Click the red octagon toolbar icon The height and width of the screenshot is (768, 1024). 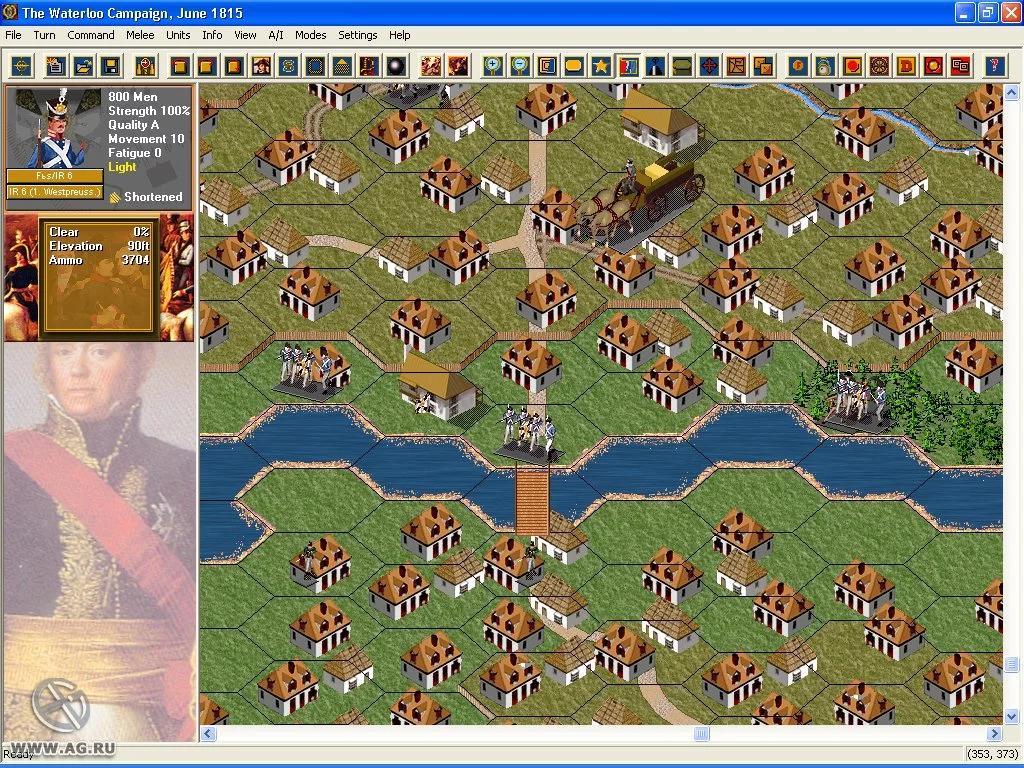click(x=933, y=66)
